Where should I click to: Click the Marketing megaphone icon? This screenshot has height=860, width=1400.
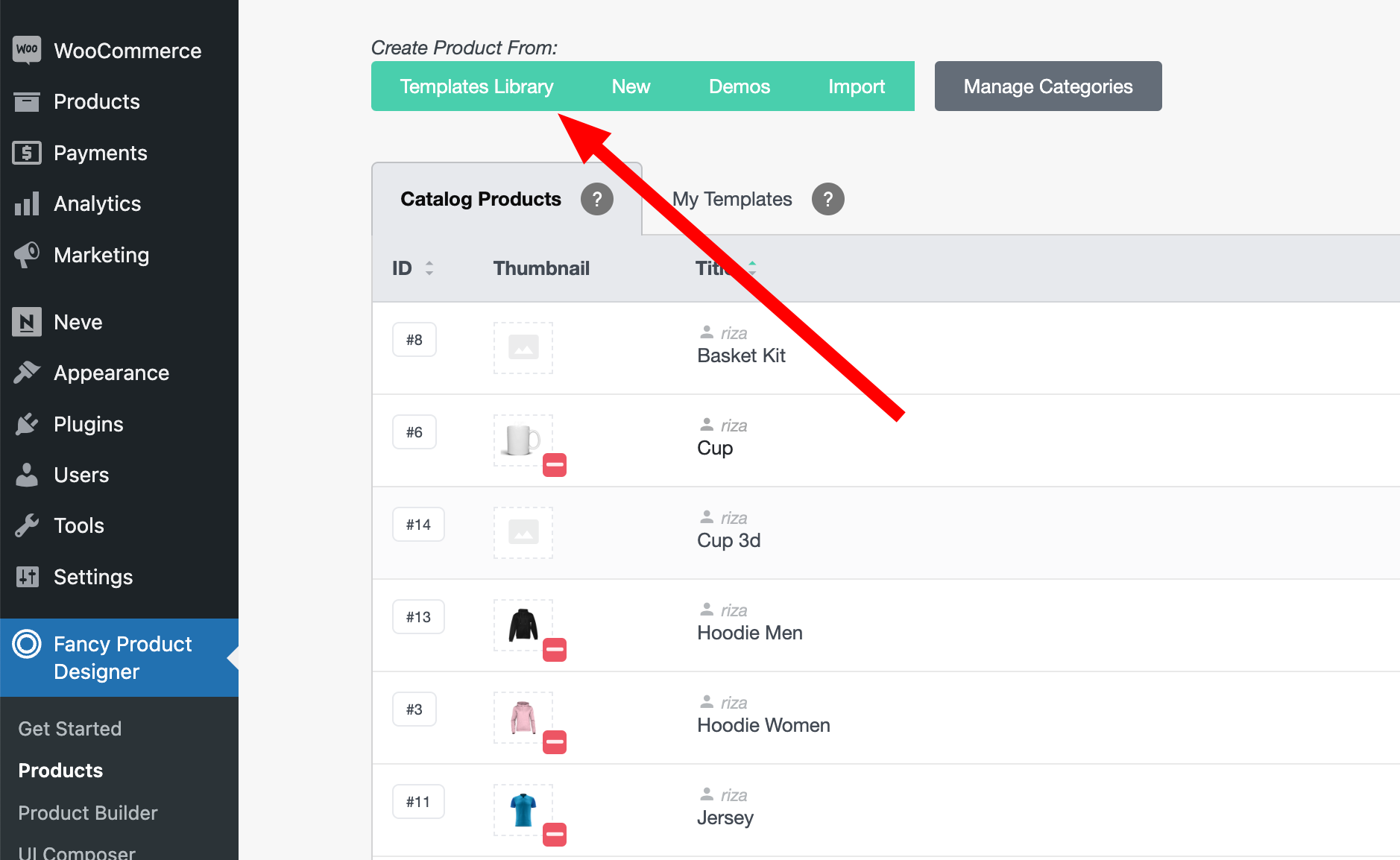[27, 255]
